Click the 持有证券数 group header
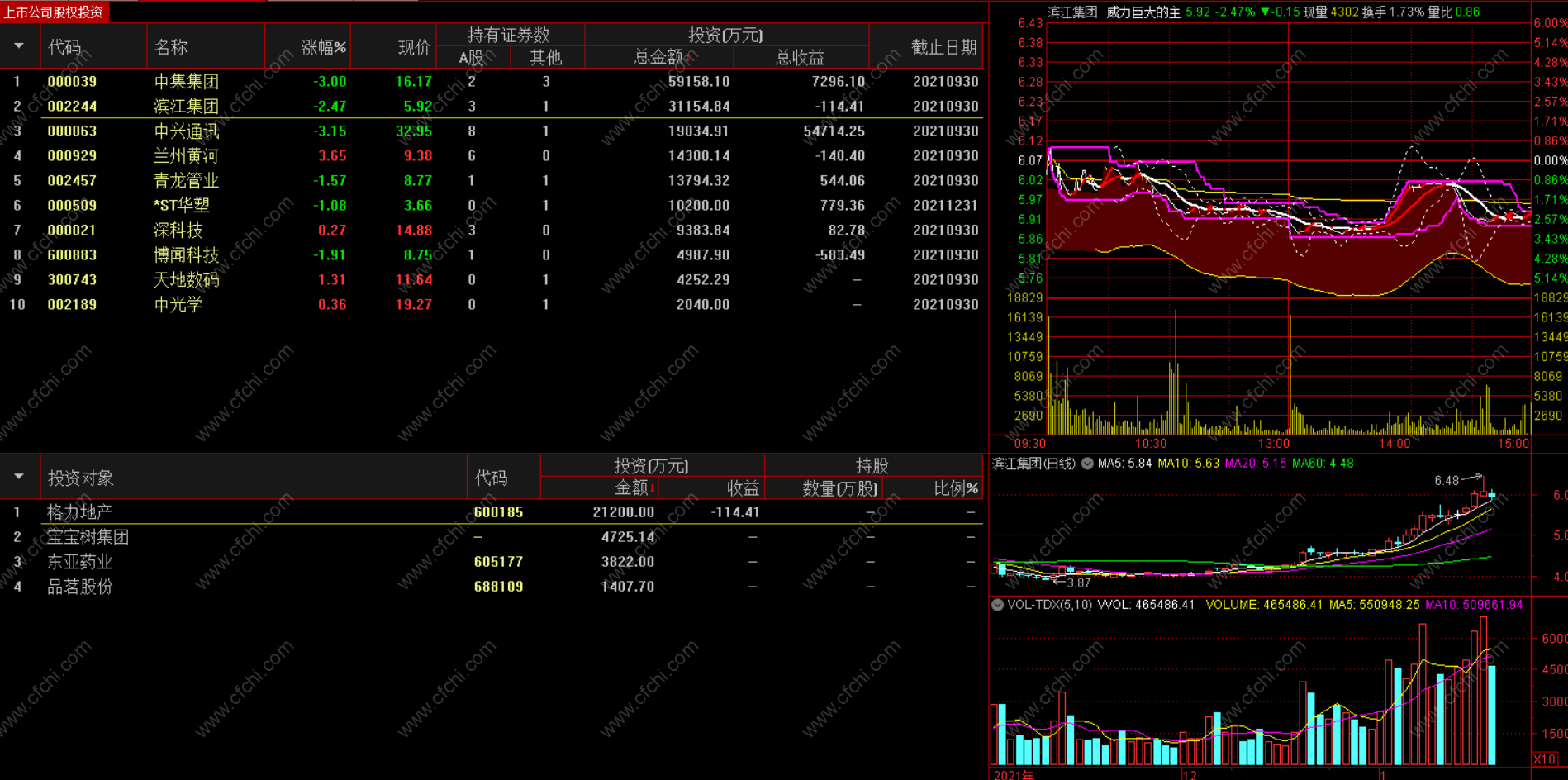 (x=509, y=35)
